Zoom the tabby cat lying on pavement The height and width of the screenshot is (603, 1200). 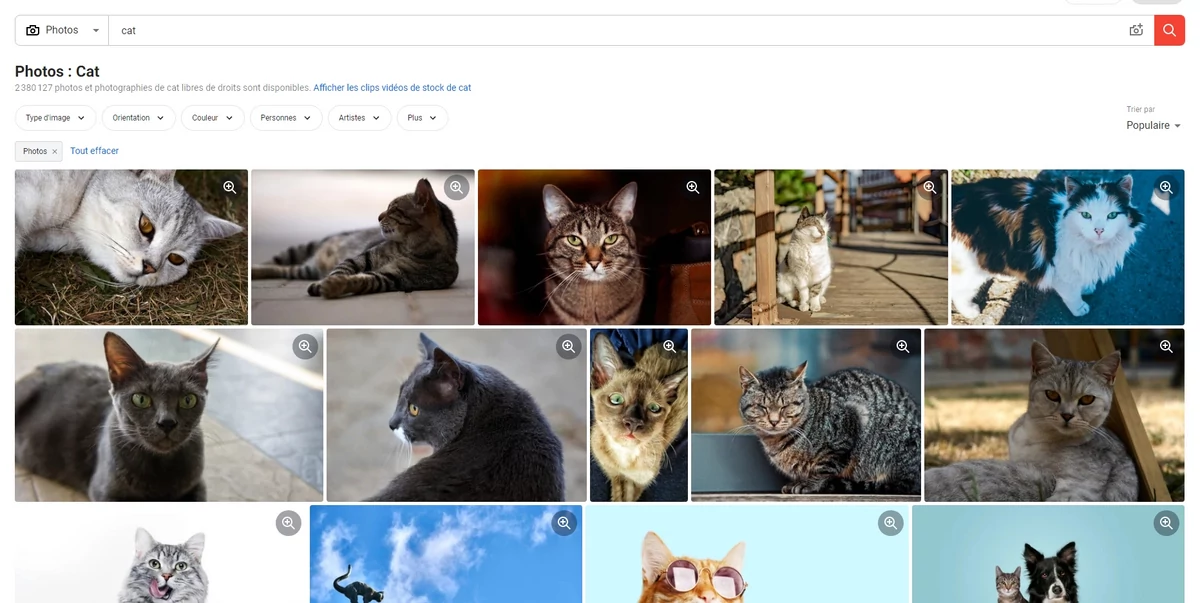(456, 187)
